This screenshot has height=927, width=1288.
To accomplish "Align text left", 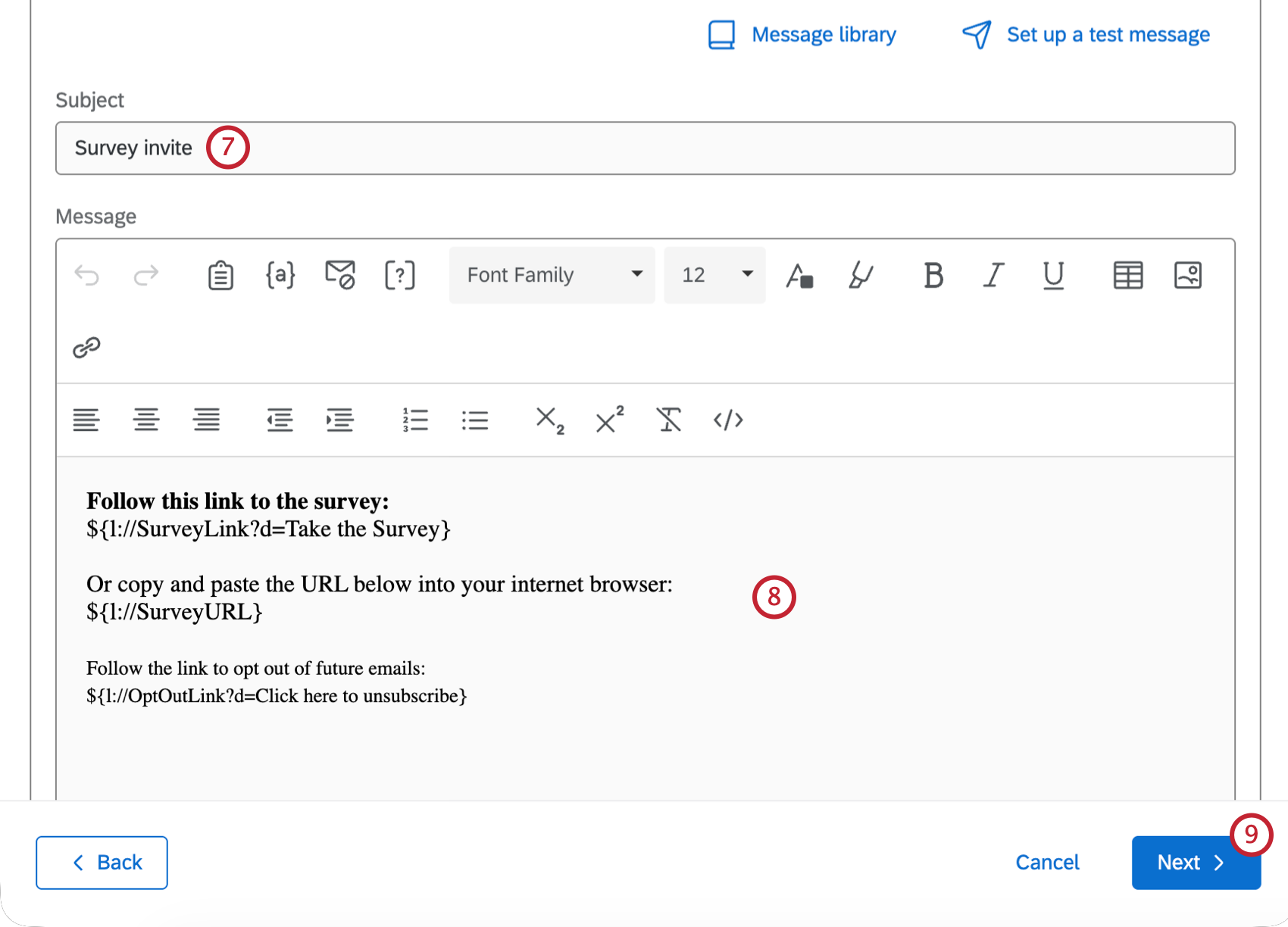I will 86,420.
